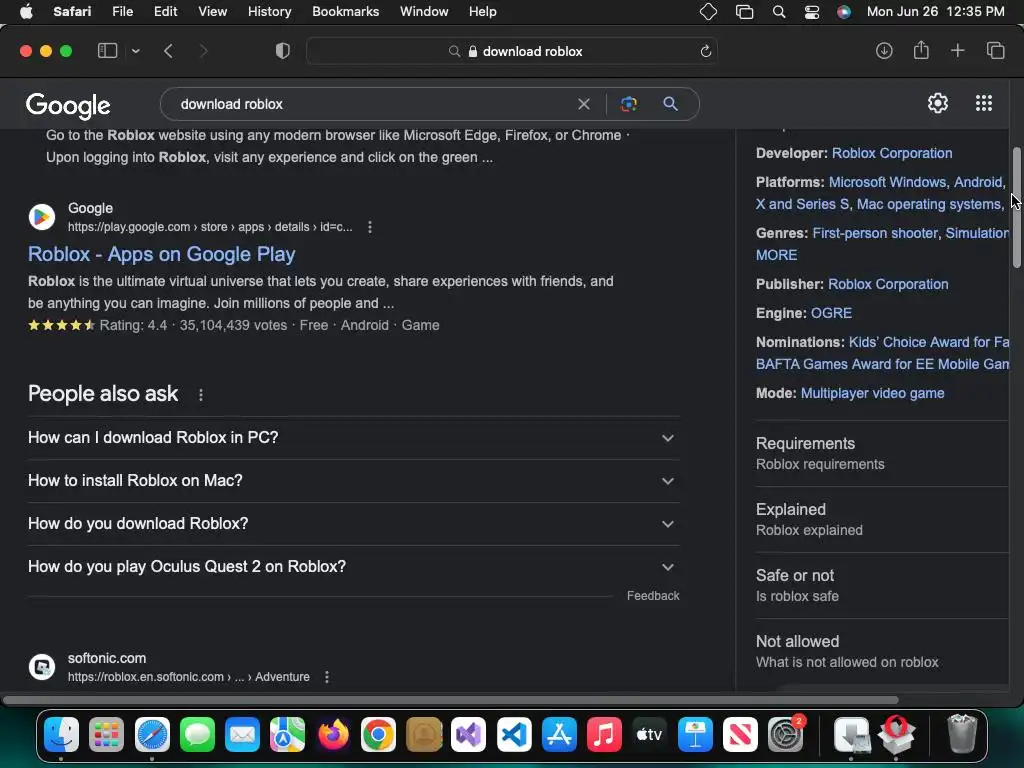
Task: Open App Store from the Dock
Action: (559, 735)
